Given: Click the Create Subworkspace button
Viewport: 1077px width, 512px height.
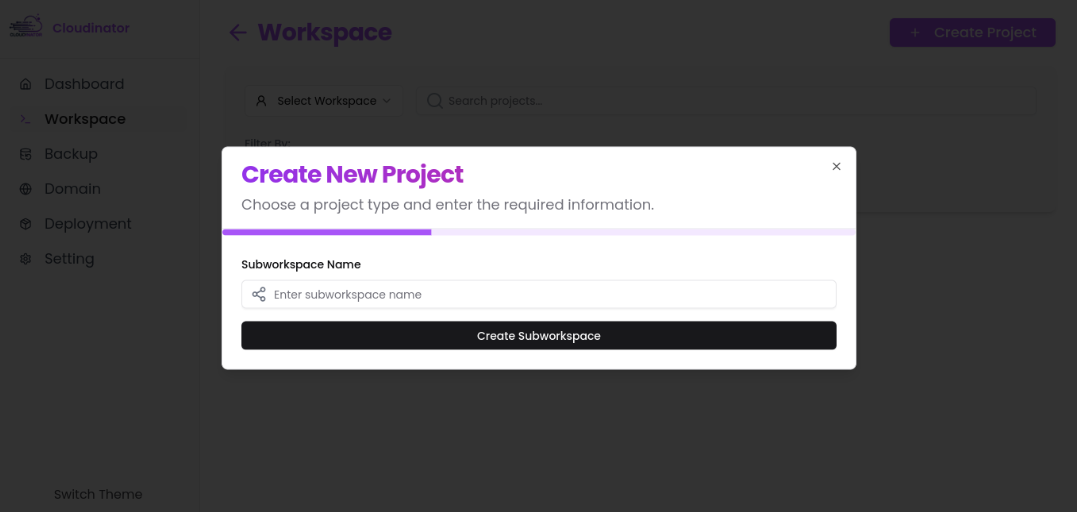Looking at the screenshot, I should (x=538, y=335).
